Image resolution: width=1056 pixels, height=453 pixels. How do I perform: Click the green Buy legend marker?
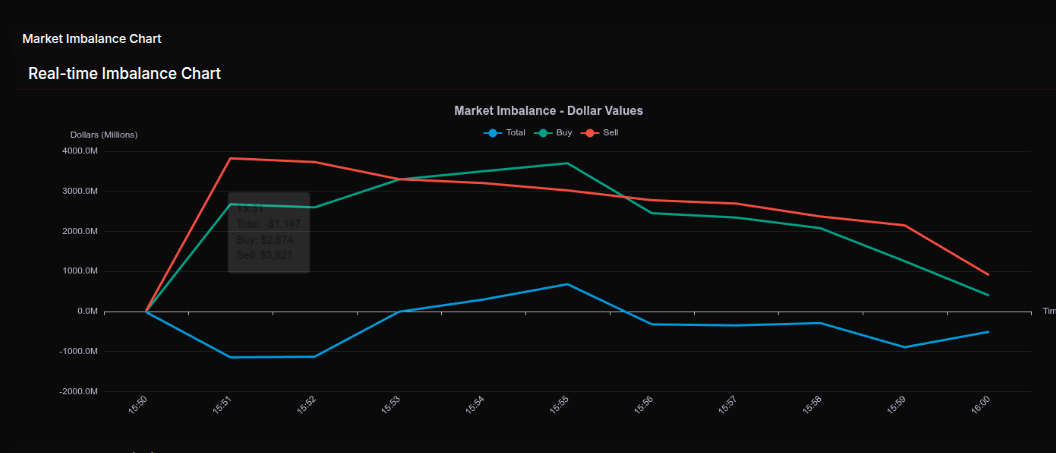point(544,133)
